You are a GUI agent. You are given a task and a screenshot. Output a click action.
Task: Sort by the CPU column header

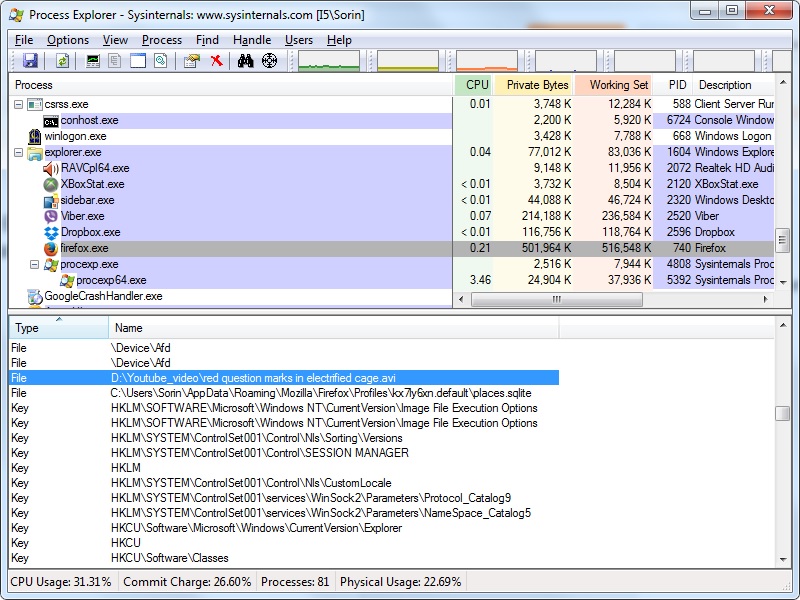tap(473, 85)
